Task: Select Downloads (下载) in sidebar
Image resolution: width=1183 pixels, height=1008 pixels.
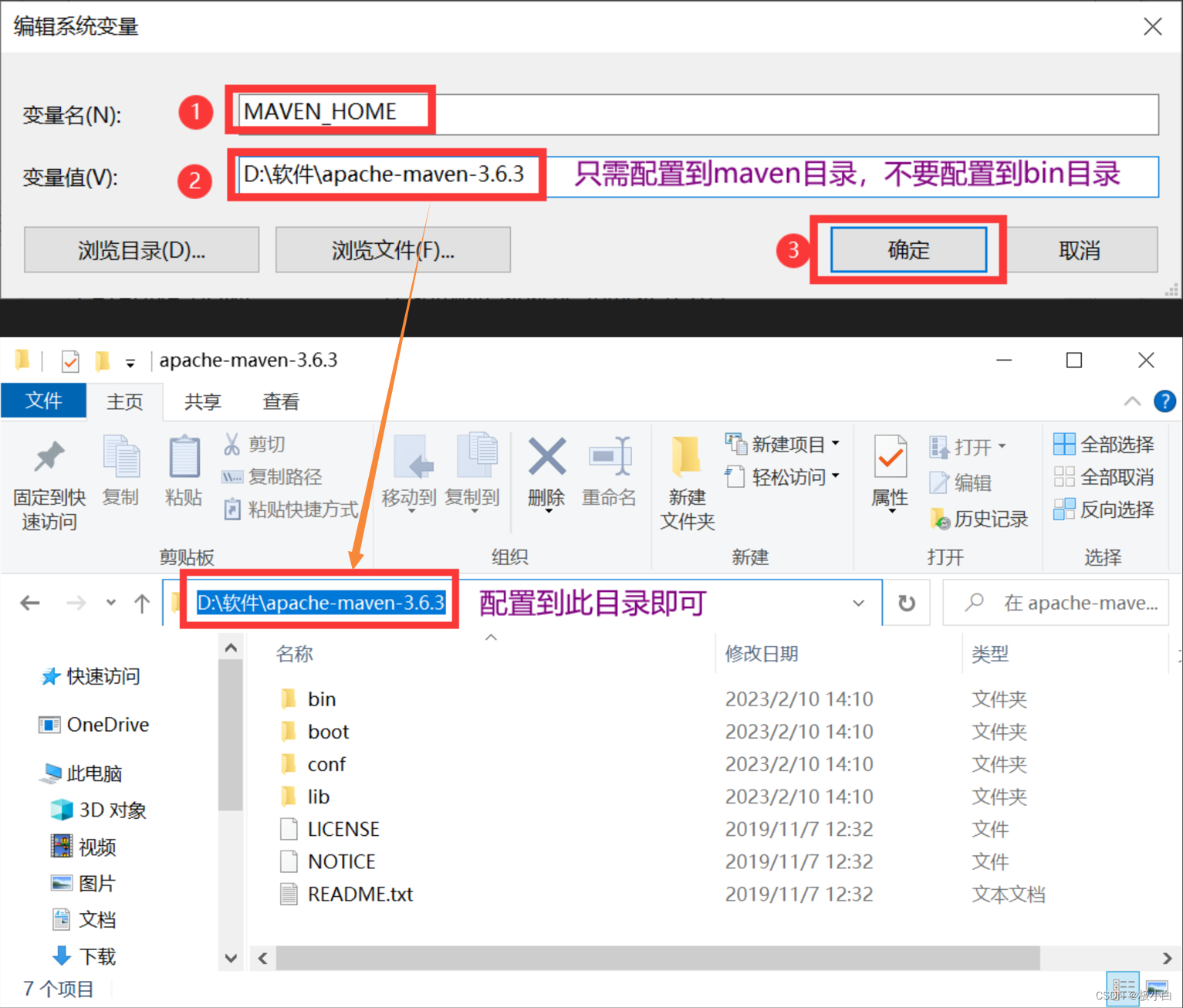Action: pos(83,956)
